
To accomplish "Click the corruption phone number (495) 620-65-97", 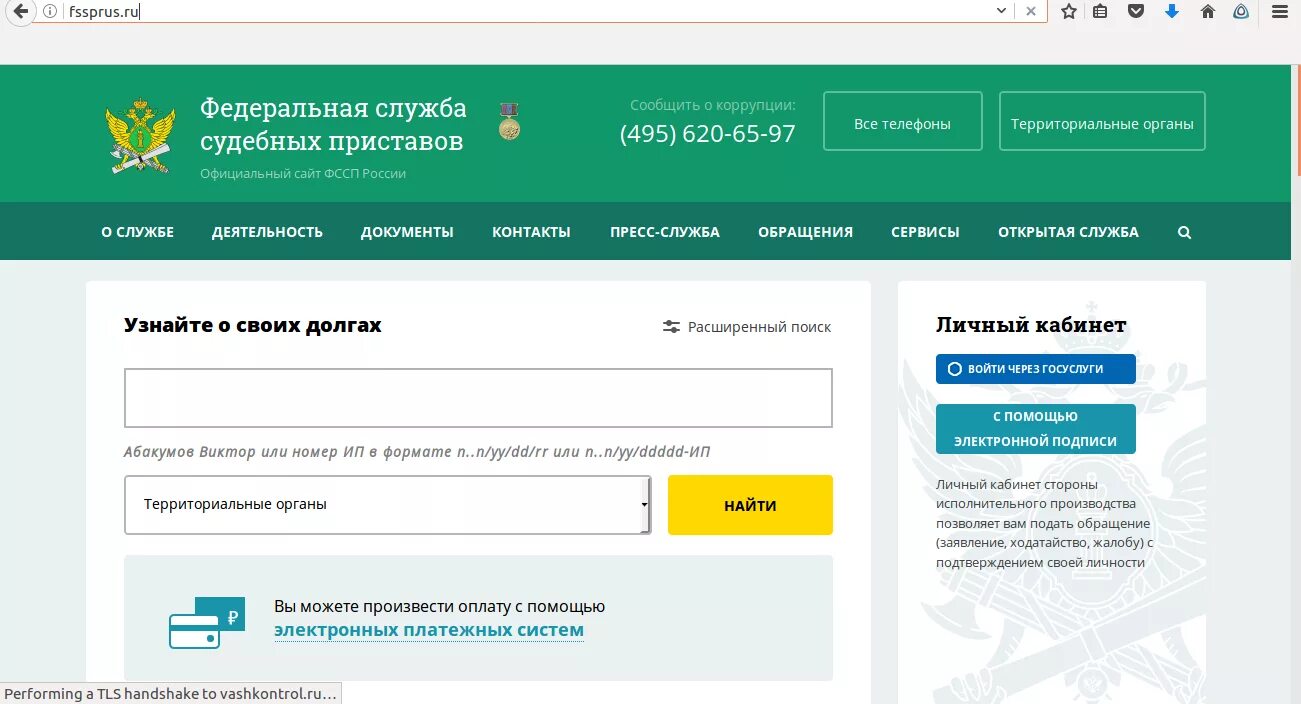I will pos(708,133).
